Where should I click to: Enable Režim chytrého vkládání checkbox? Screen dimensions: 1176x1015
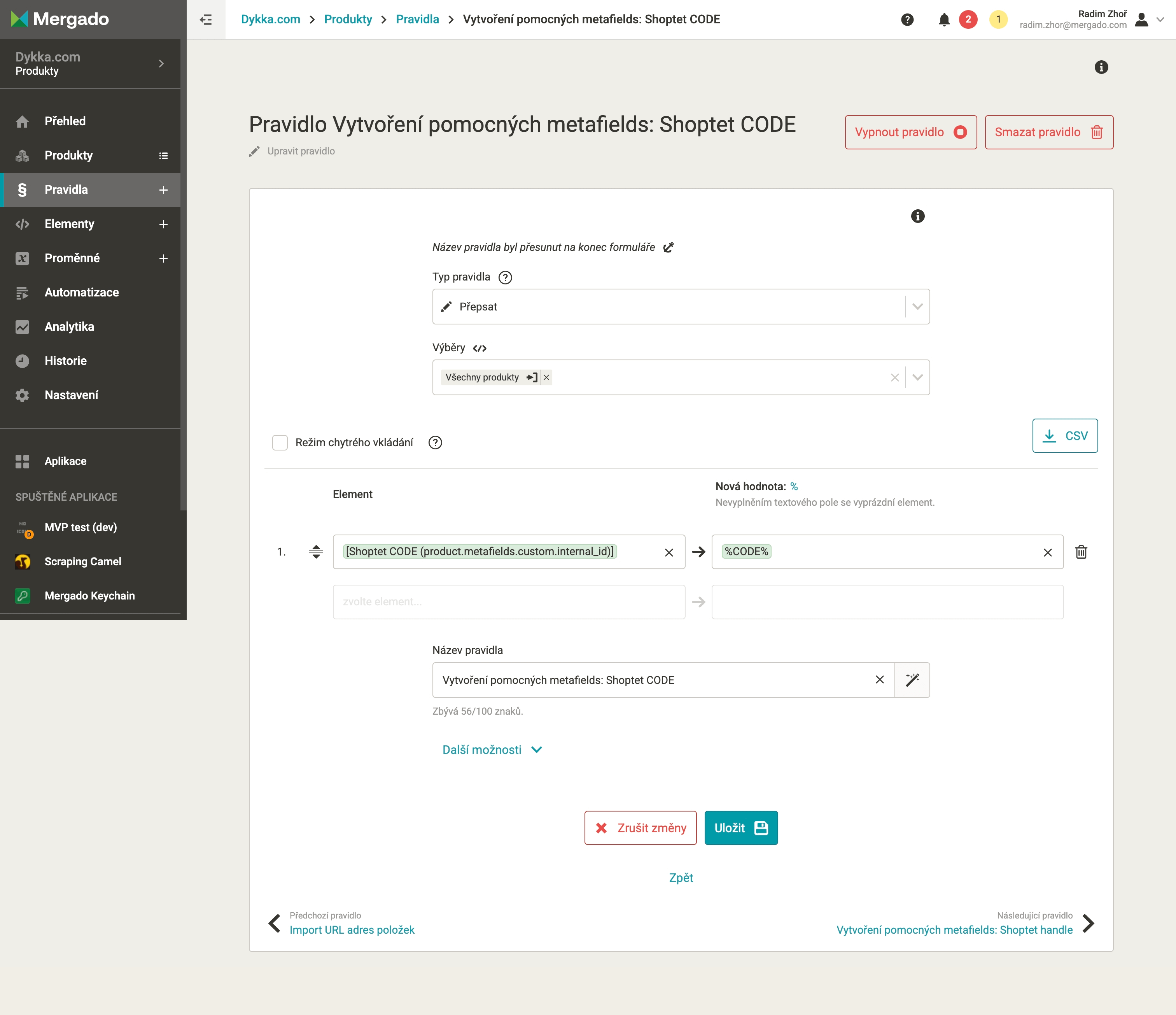[280, 443]
